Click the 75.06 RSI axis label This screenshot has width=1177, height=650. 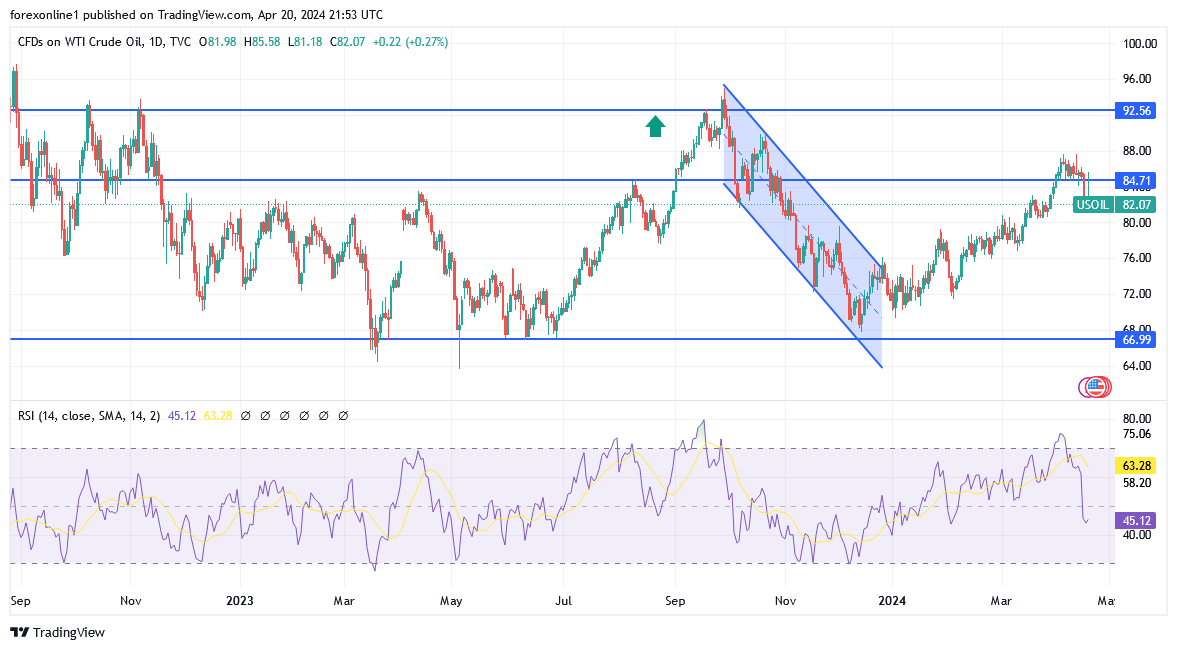1136,434
